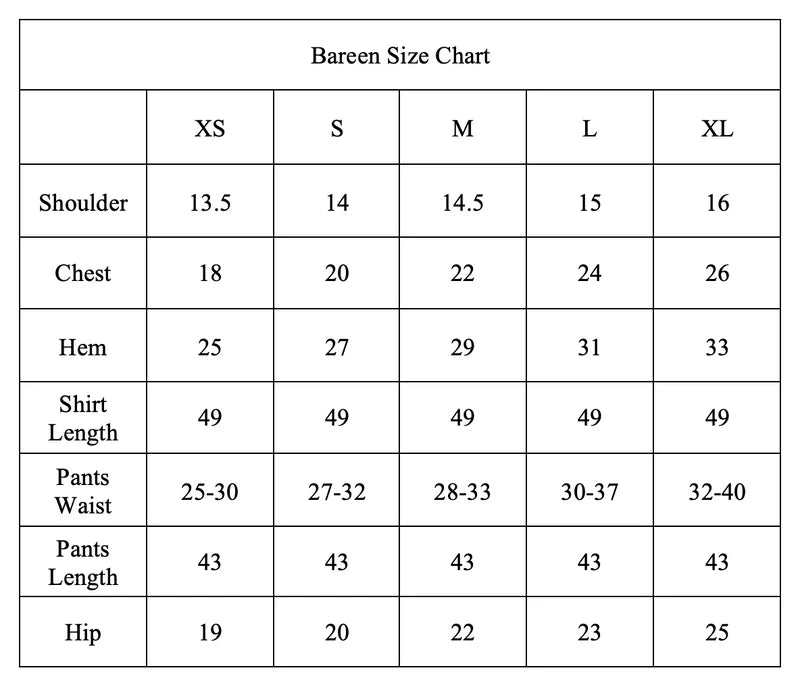Click the 13.5 shoulder measurement cell
The width and height of the screenshot is (800, 687).
pos(210,203)
